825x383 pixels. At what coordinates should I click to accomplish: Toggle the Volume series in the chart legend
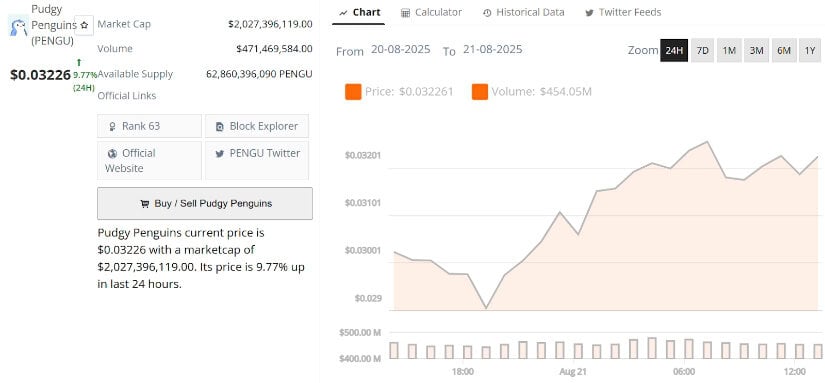(532, 92)
